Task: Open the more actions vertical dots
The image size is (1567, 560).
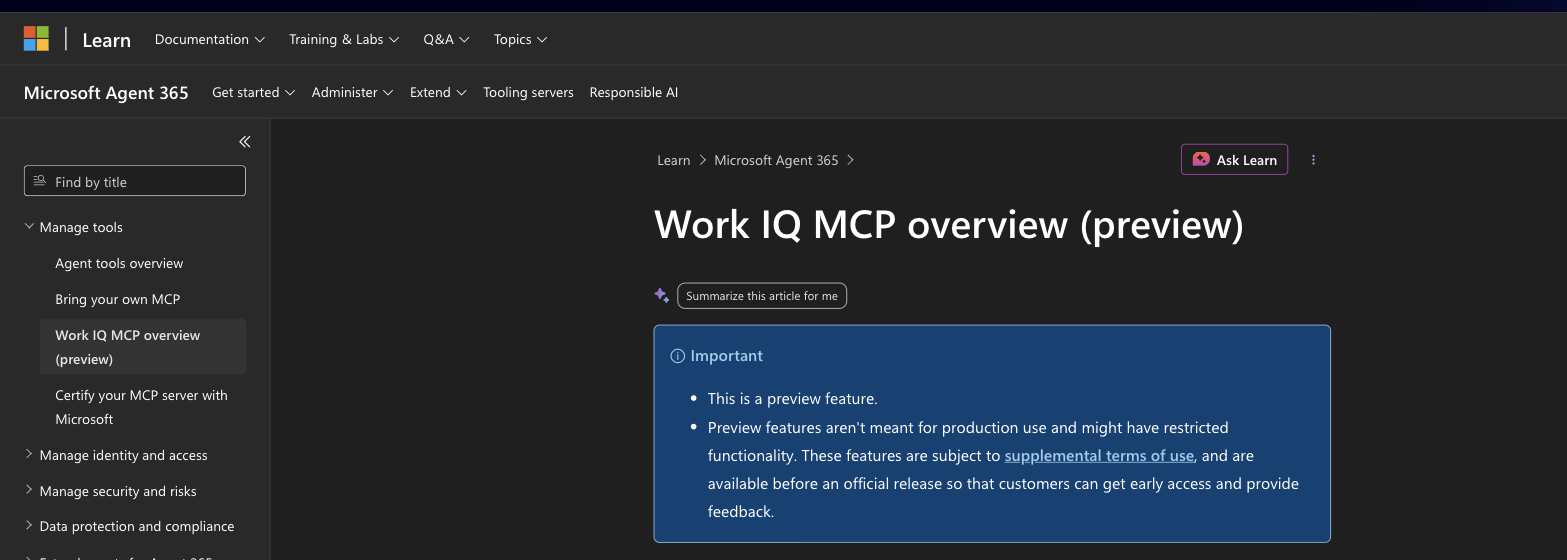Action: [x=1313, y=160]
